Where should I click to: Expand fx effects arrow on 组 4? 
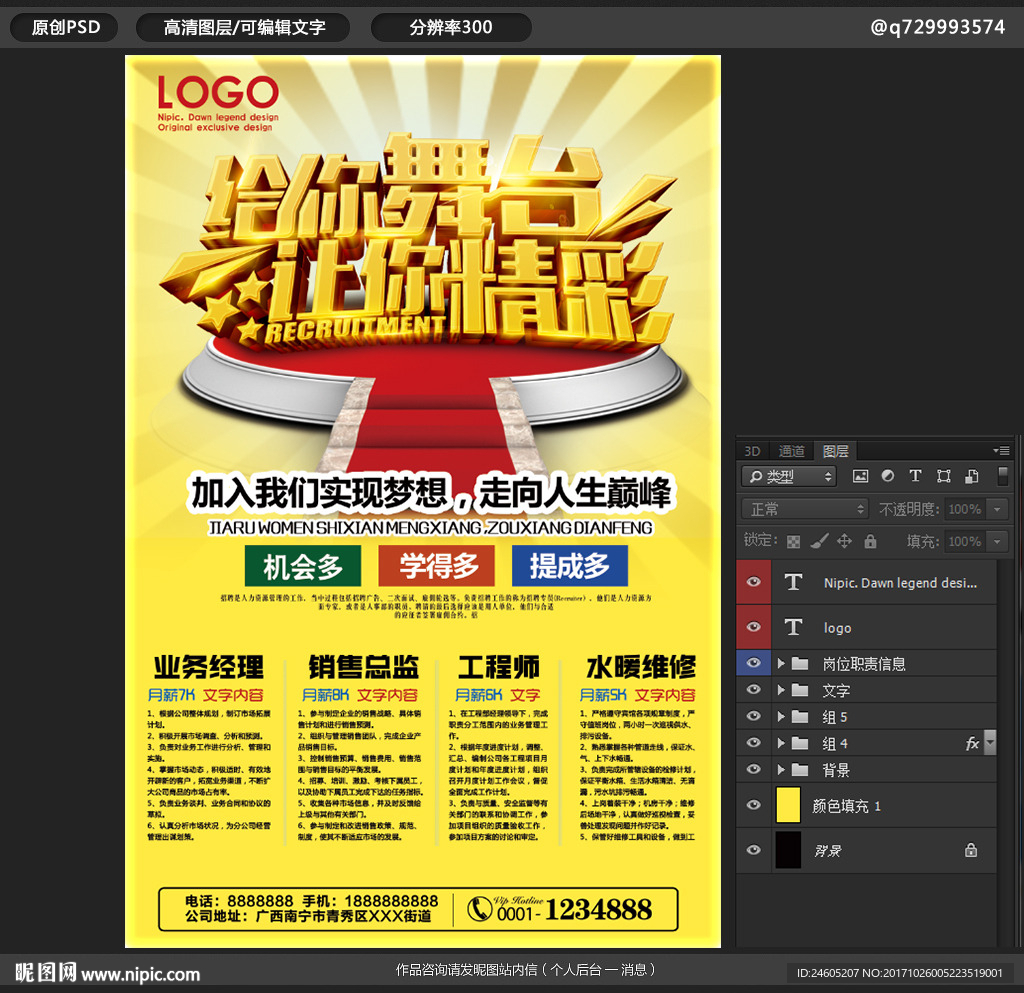pos(990,742)
